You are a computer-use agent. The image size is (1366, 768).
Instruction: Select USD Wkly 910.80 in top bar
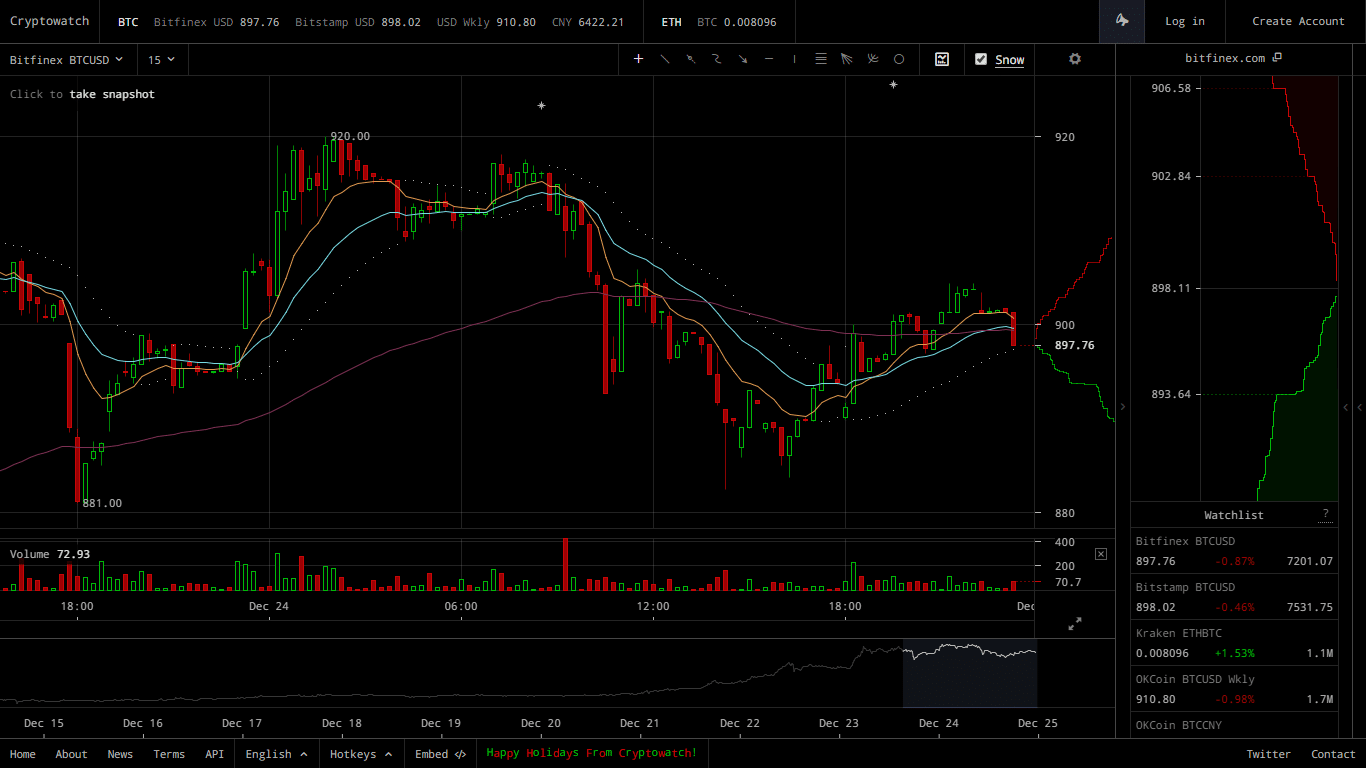point(486,22)
